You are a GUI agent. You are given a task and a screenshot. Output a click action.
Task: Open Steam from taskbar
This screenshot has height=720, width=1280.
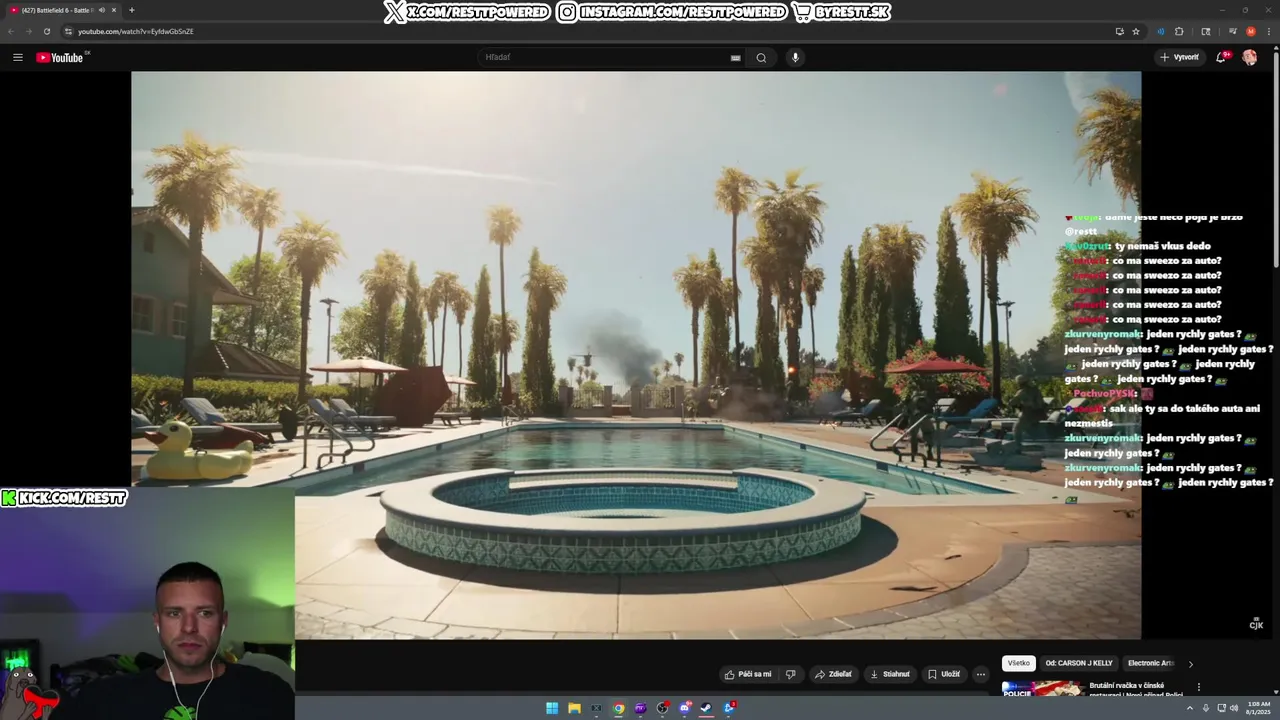(706, 708)
